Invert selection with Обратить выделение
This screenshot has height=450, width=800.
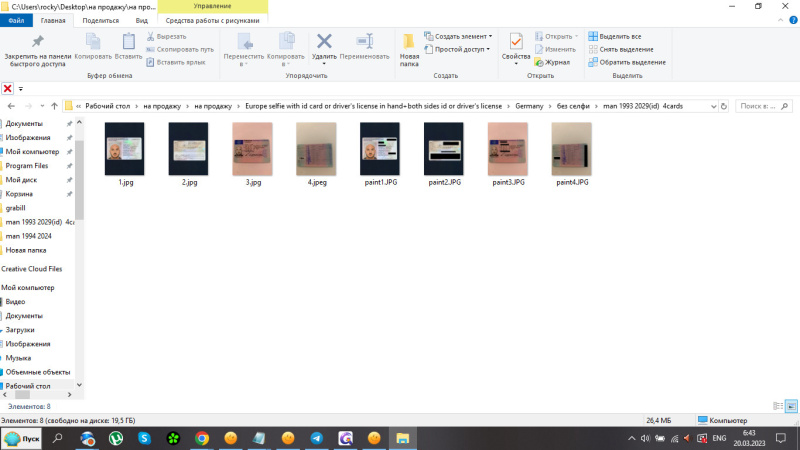[x=626, y=62]
